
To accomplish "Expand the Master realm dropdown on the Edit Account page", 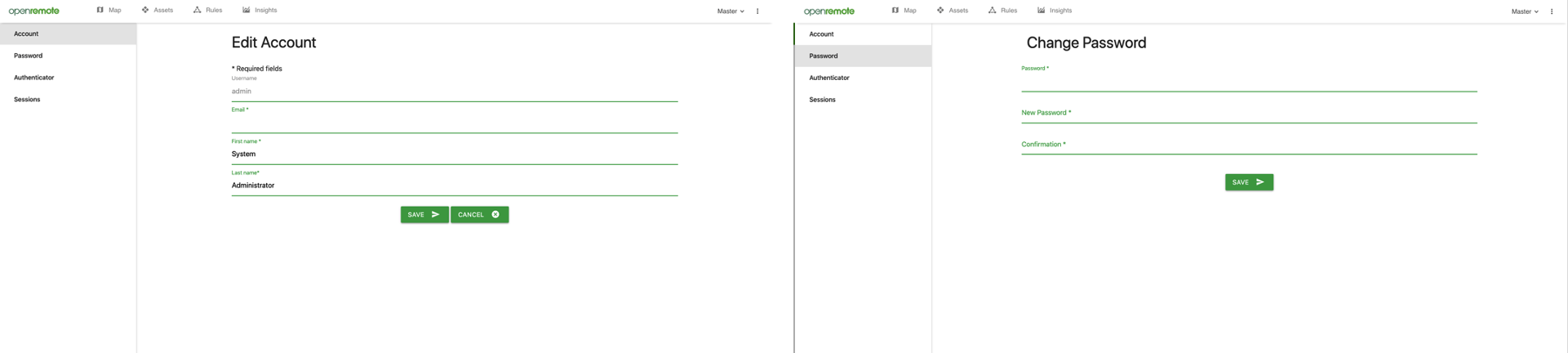I will [x=731, y=11].
